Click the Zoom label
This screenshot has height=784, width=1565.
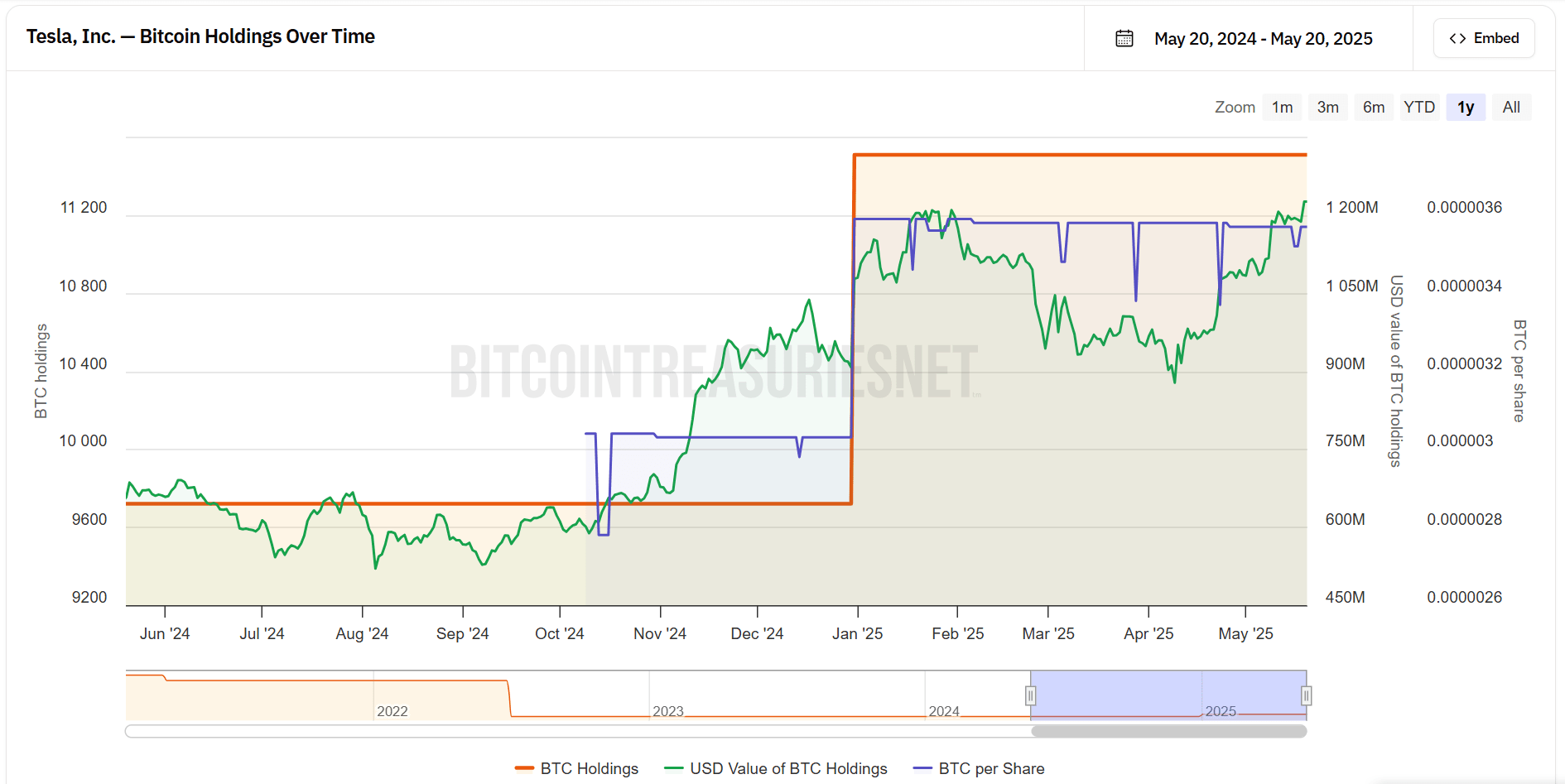[1235, 107]
